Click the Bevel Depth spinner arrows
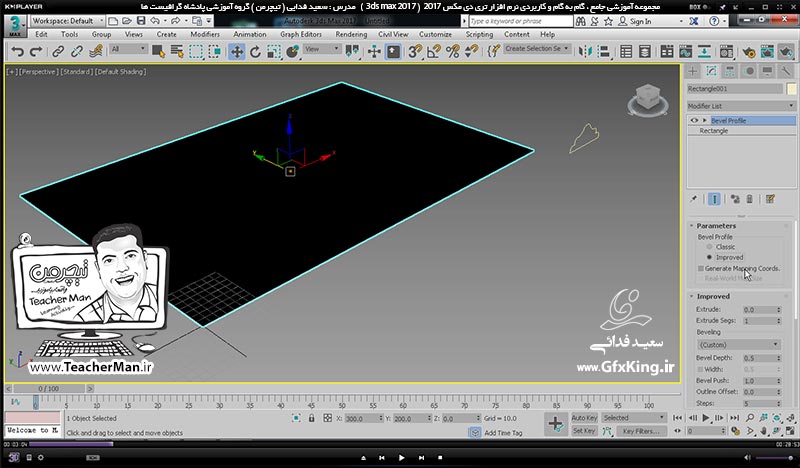 779,358
